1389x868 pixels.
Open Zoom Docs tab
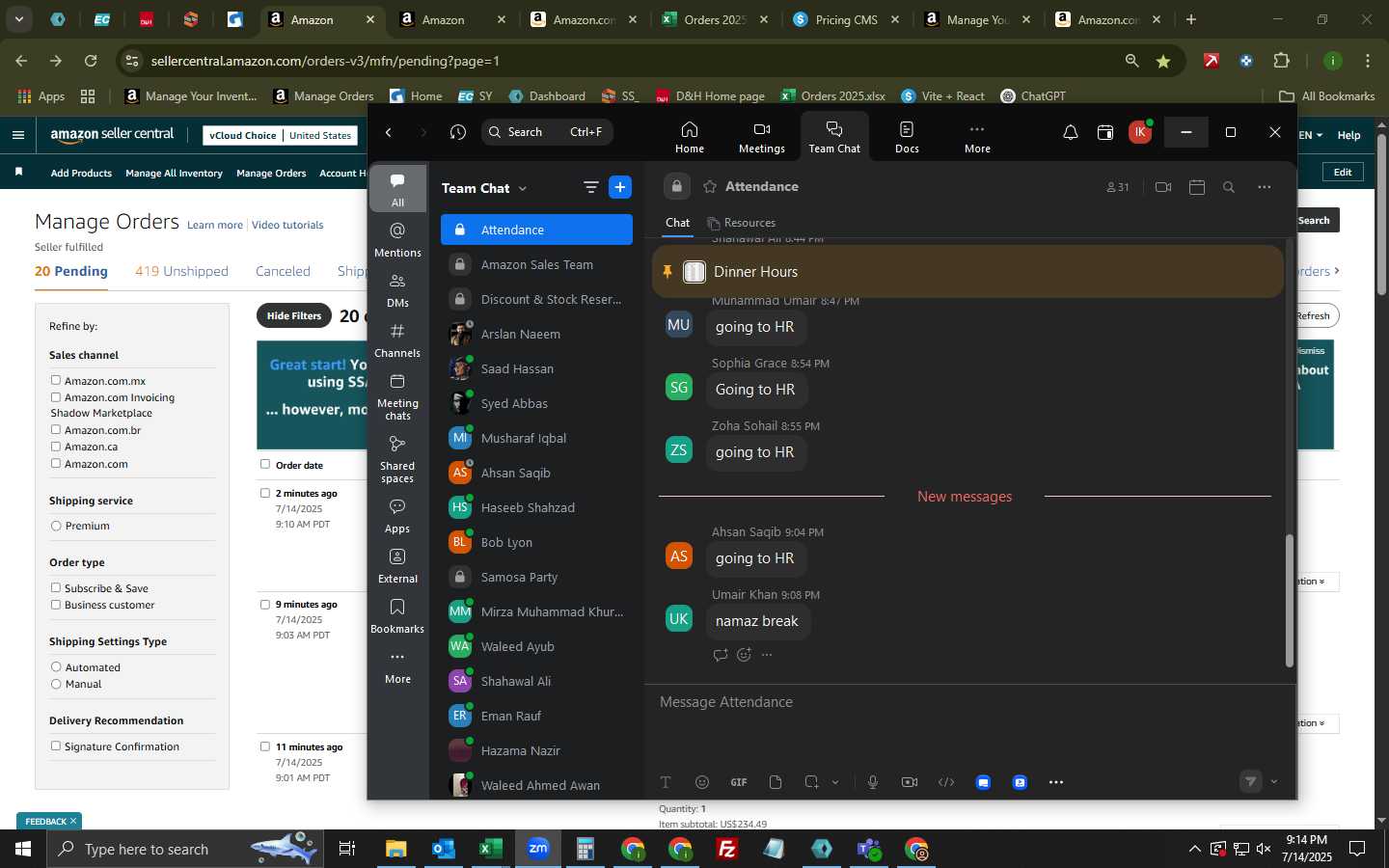click(907, 137)
